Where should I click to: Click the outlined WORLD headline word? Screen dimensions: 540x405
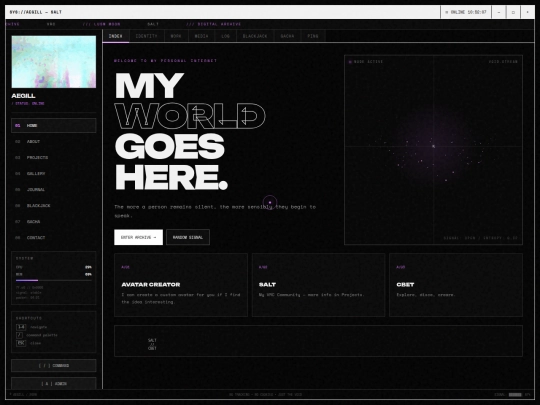tap(190, 116)
